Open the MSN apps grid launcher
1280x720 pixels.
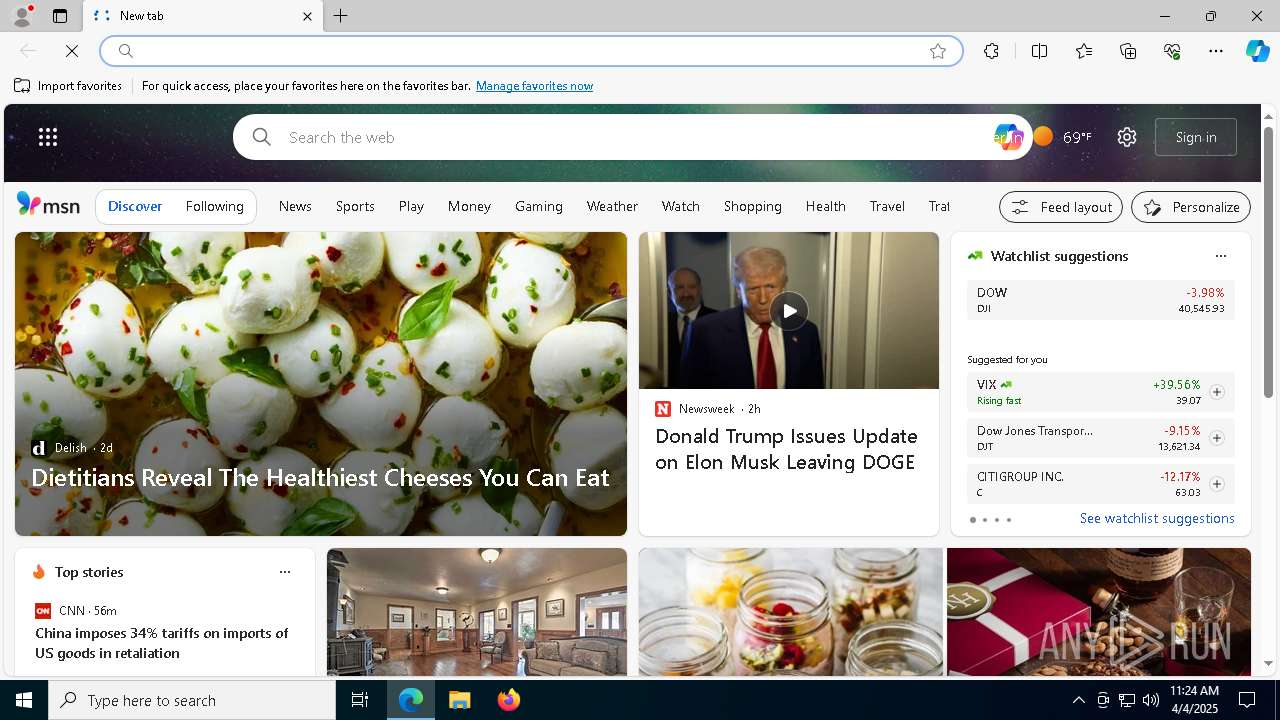(x=48, y=137)
